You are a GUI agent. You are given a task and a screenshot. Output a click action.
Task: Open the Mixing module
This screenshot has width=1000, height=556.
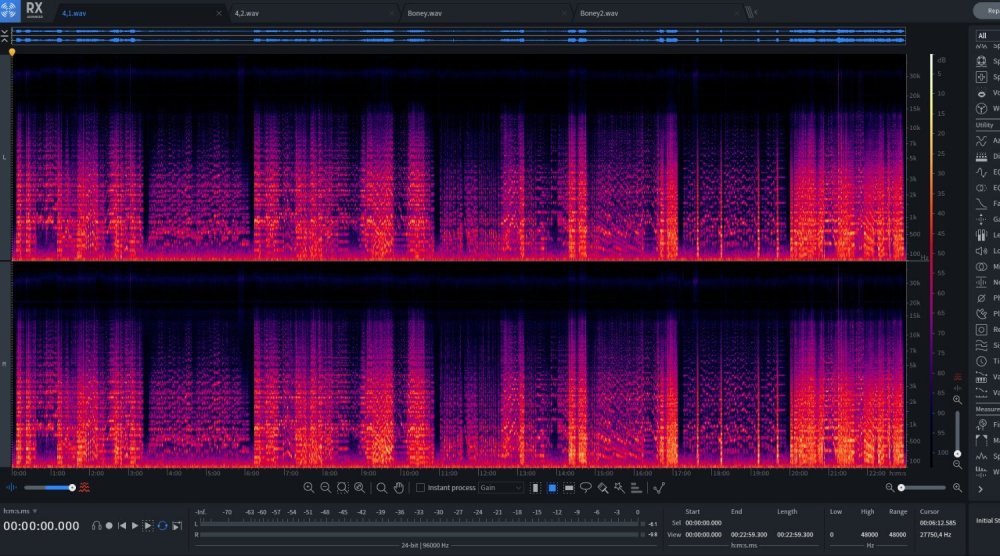[x=987, y=267]
